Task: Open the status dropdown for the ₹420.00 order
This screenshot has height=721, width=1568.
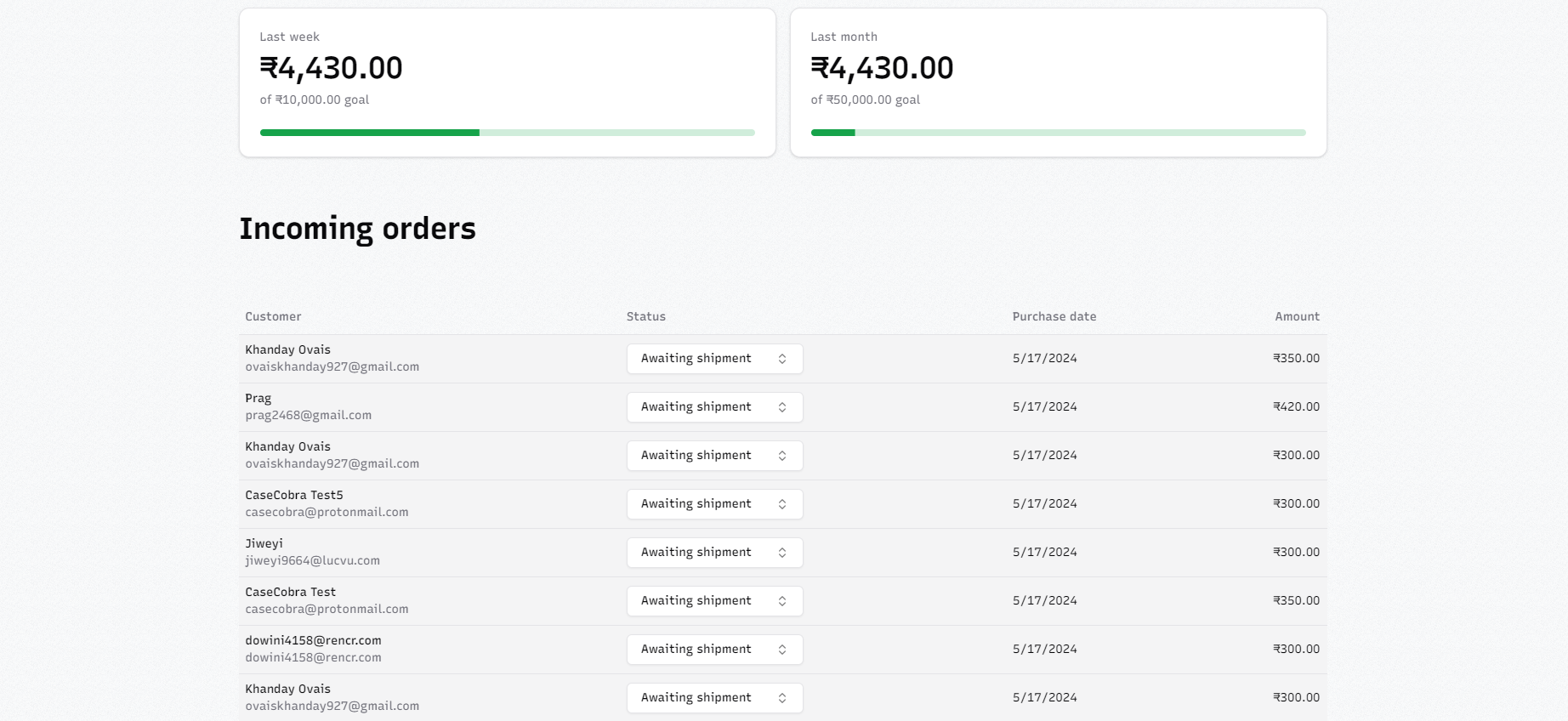Action: (714, 407)
